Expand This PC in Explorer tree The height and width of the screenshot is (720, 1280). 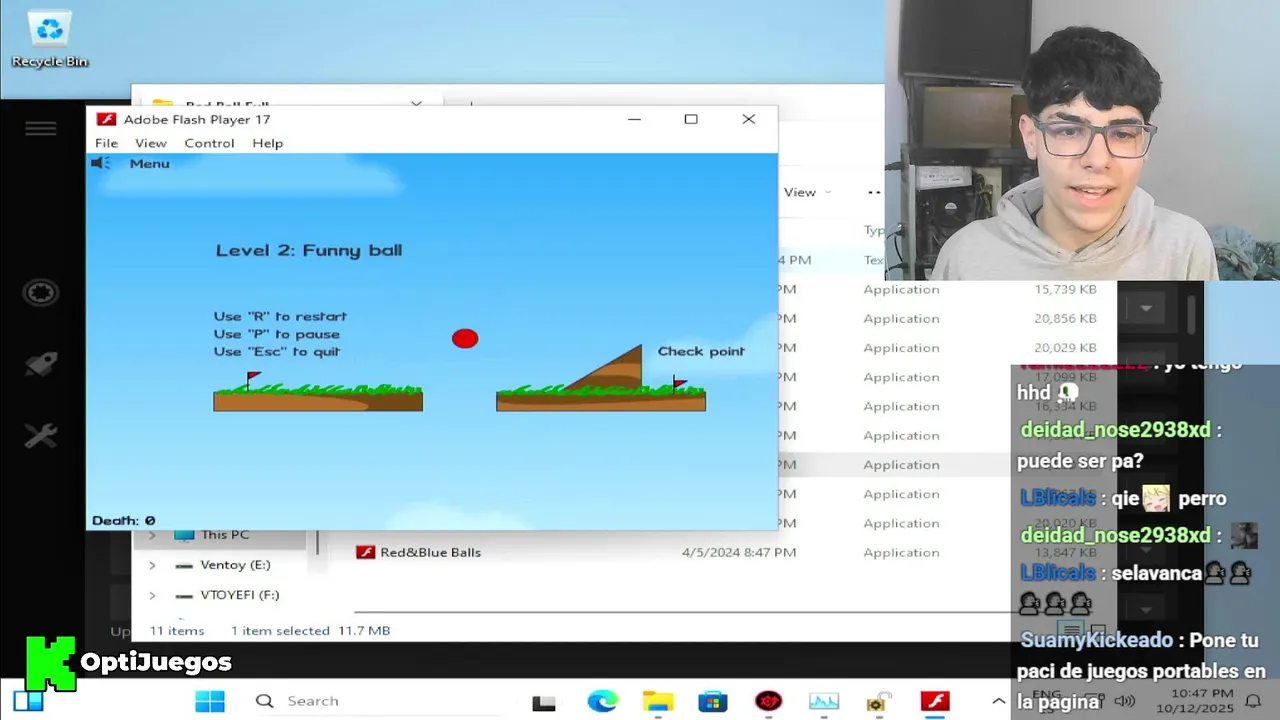(152, 535)
